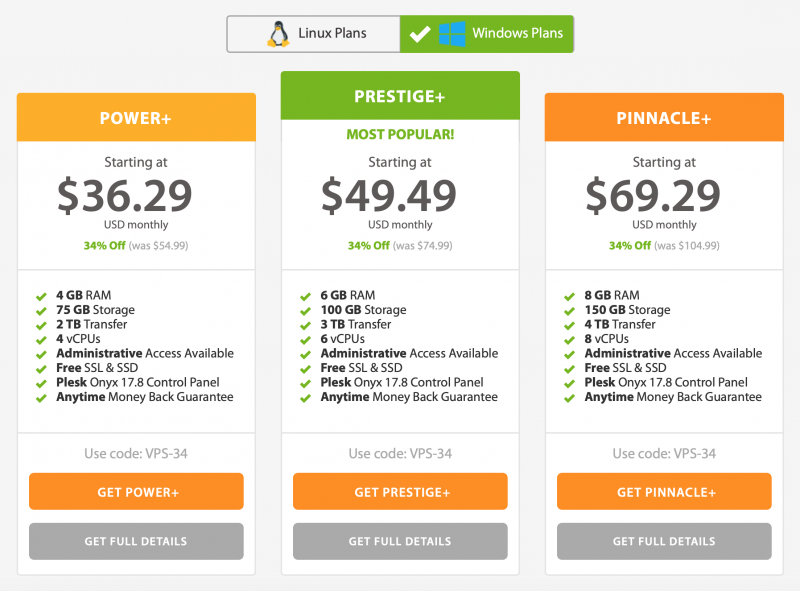Click the green PRESTIGE+ plan header
800x591 pixels.
click(400, 96)
